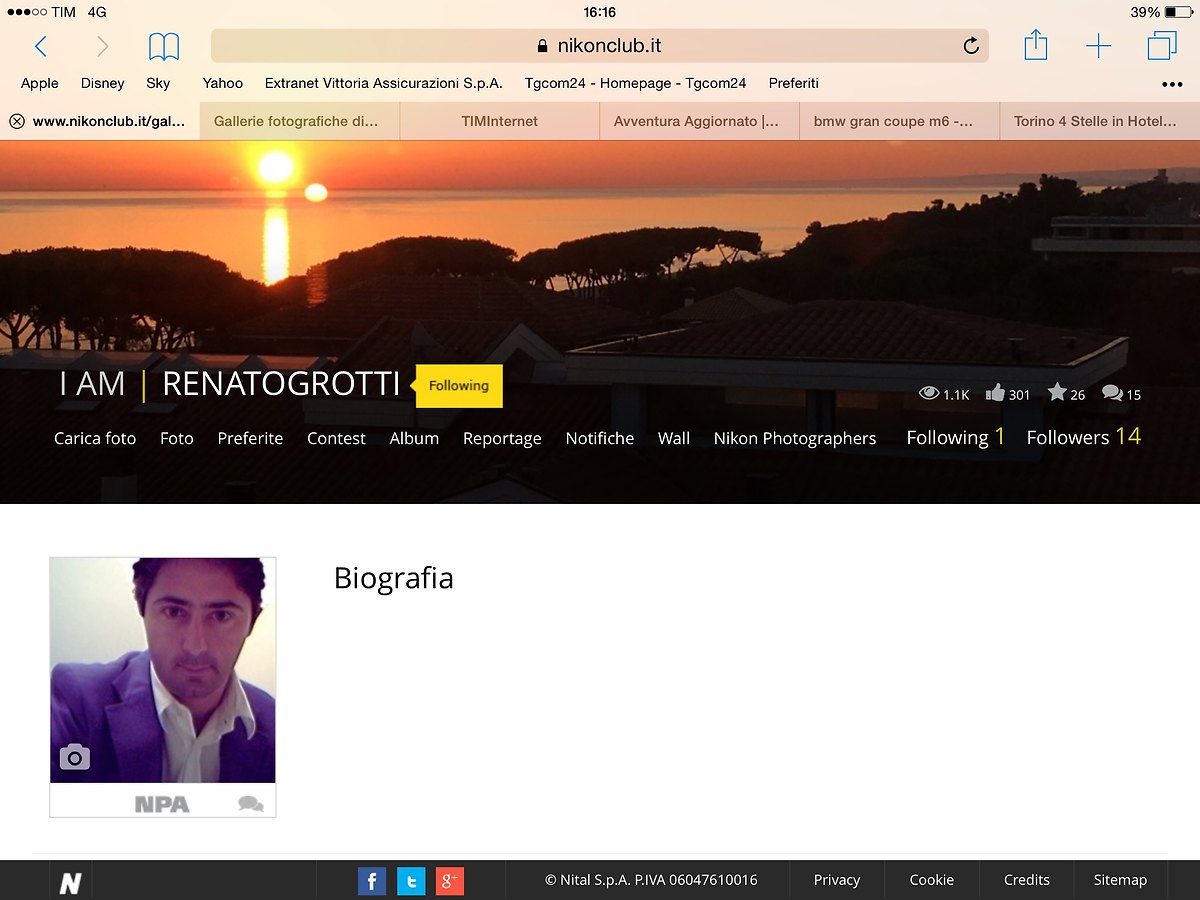Viewport: 1200px width, 900px height.
Task: Tap the 16:16 status bar clock
Action: click(599, 12)
